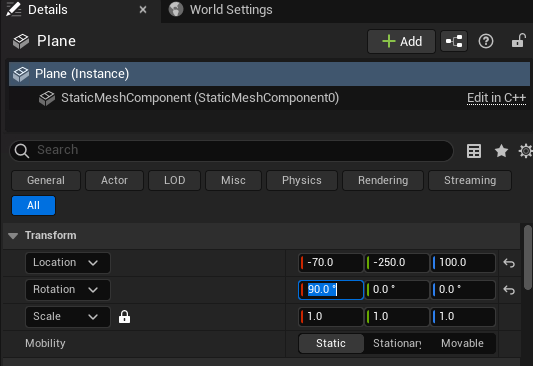The image size is (533, 366).
Task: Click Scale X field 1.0
Action: (331, 317)
